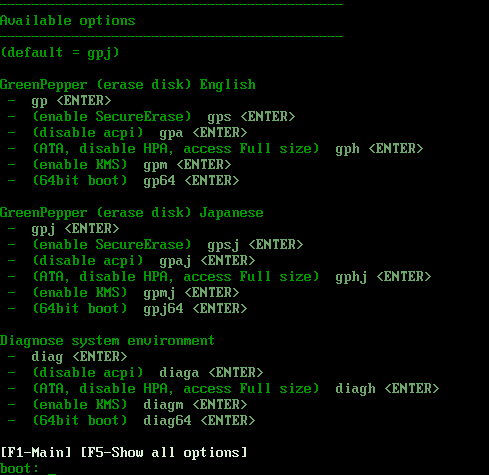
Task: Click the diag64 64bit boot option
Action: coord(131,421)
